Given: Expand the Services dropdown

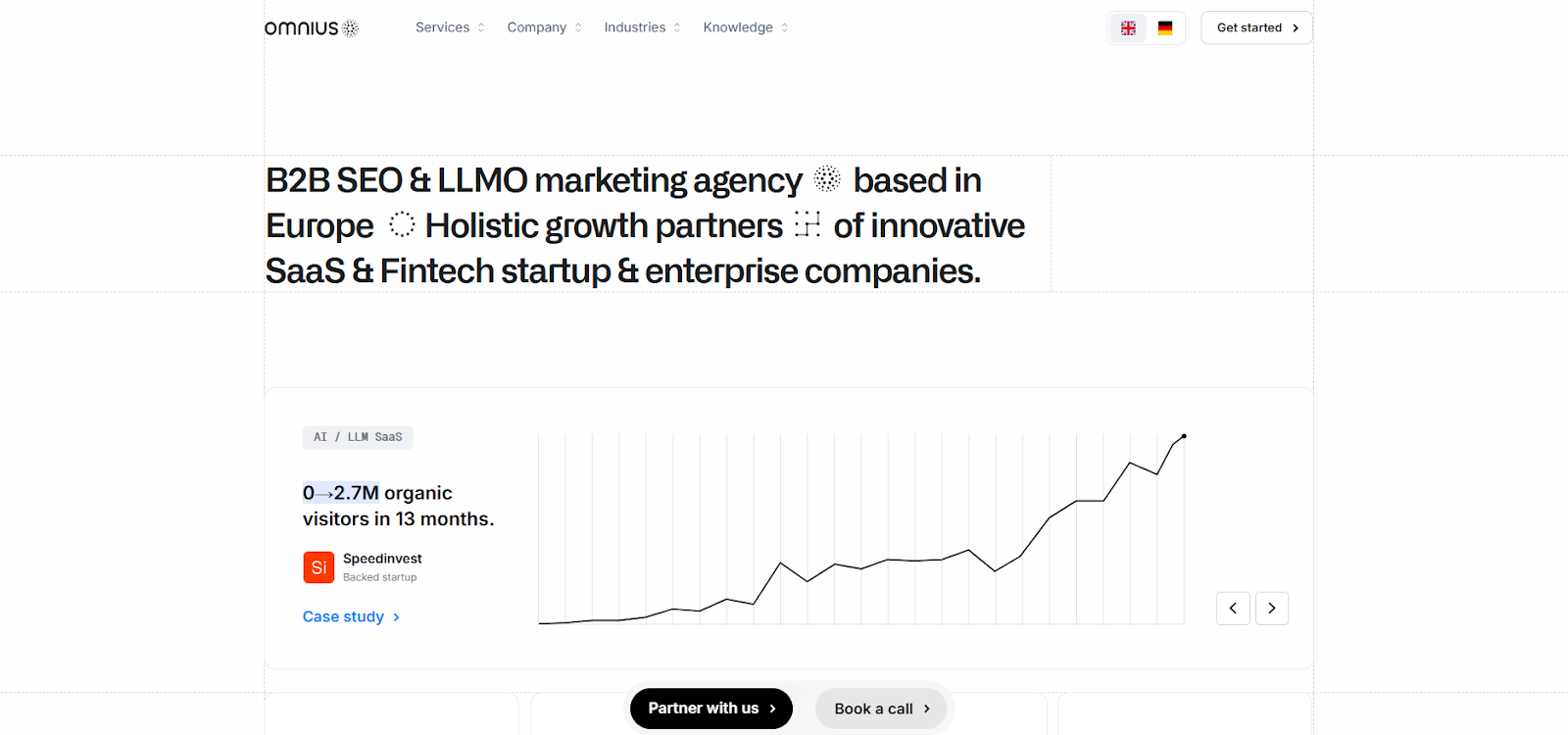Looking at the screenshot, I should tap(443, 27).
